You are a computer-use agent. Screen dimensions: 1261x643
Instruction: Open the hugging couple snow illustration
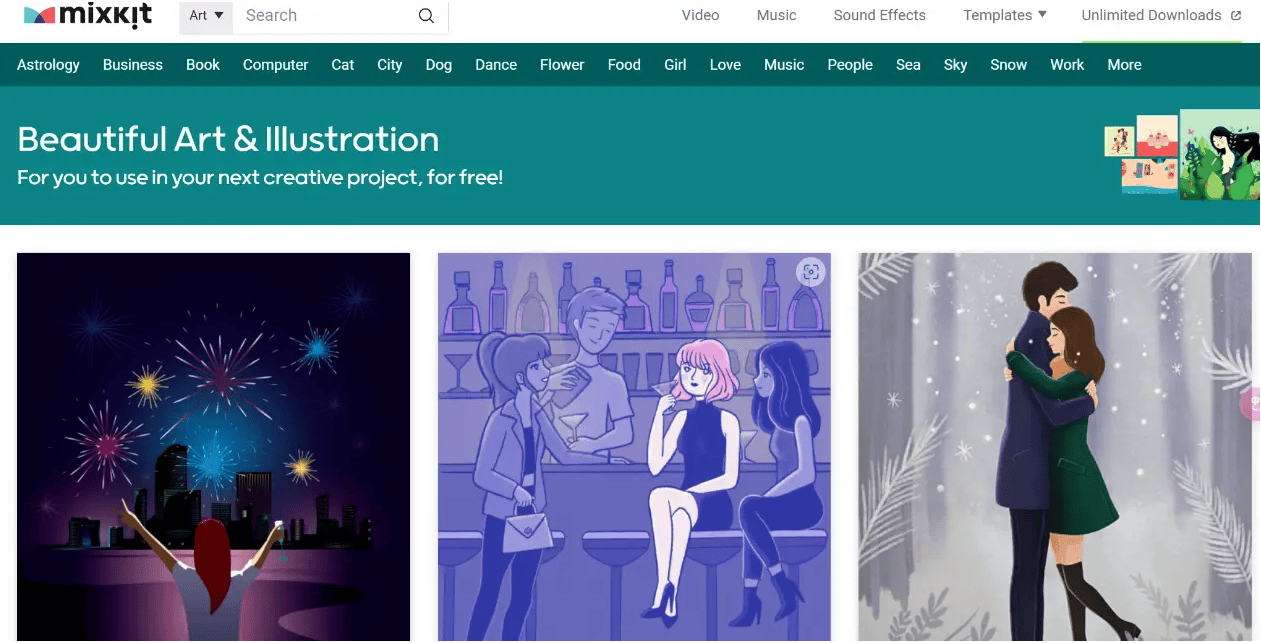1054,446
